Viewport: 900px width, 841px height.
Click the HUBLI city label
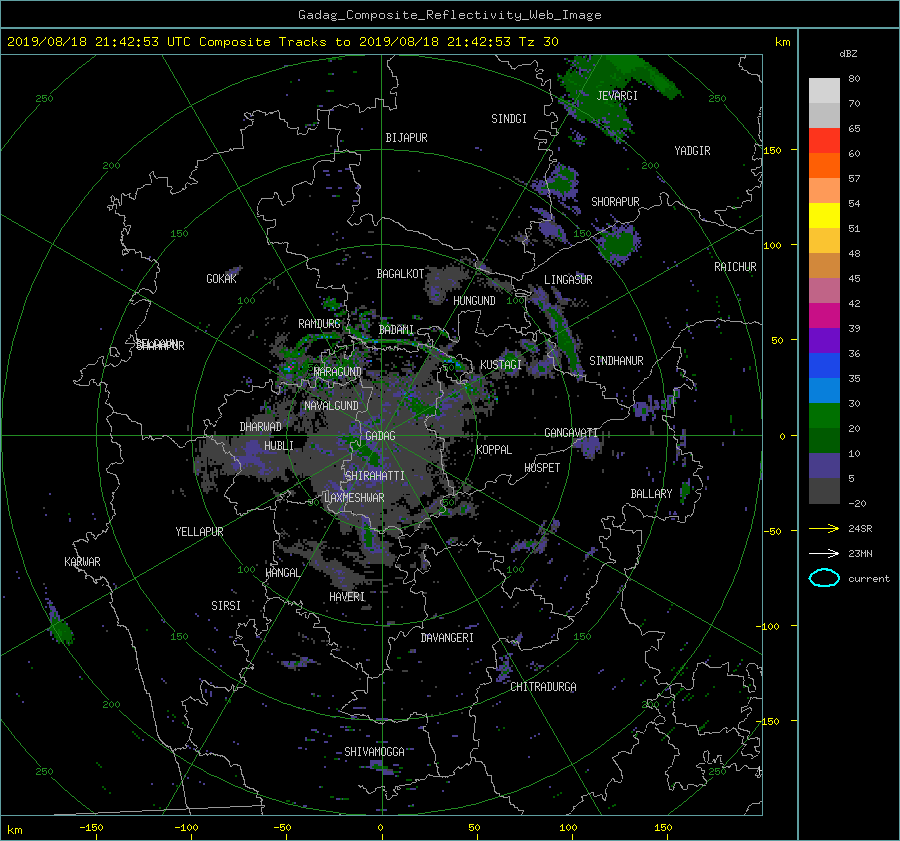click(x=279, y=446)
